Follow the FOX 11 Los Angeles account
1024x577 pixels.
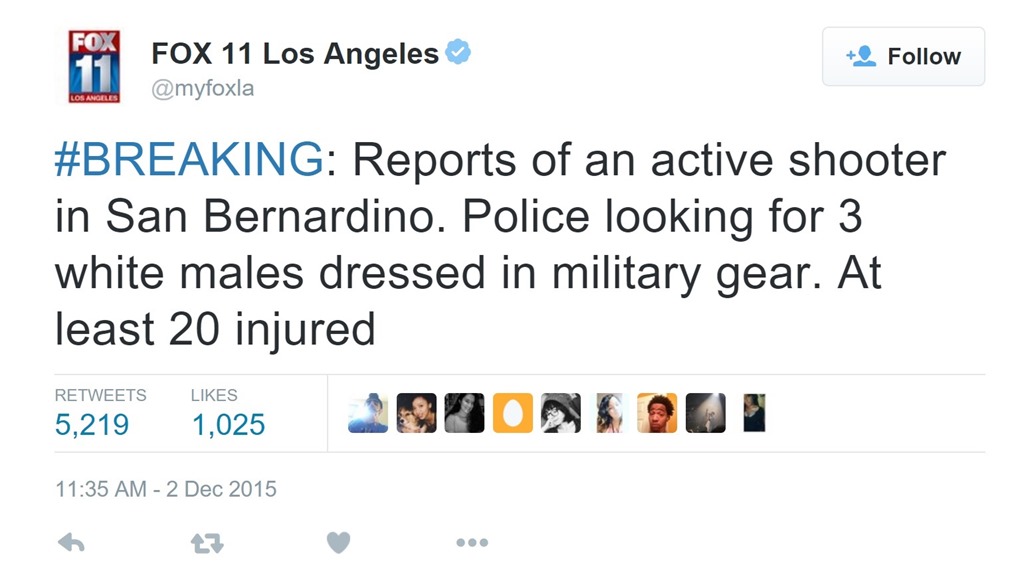click(x=903, y=57)
